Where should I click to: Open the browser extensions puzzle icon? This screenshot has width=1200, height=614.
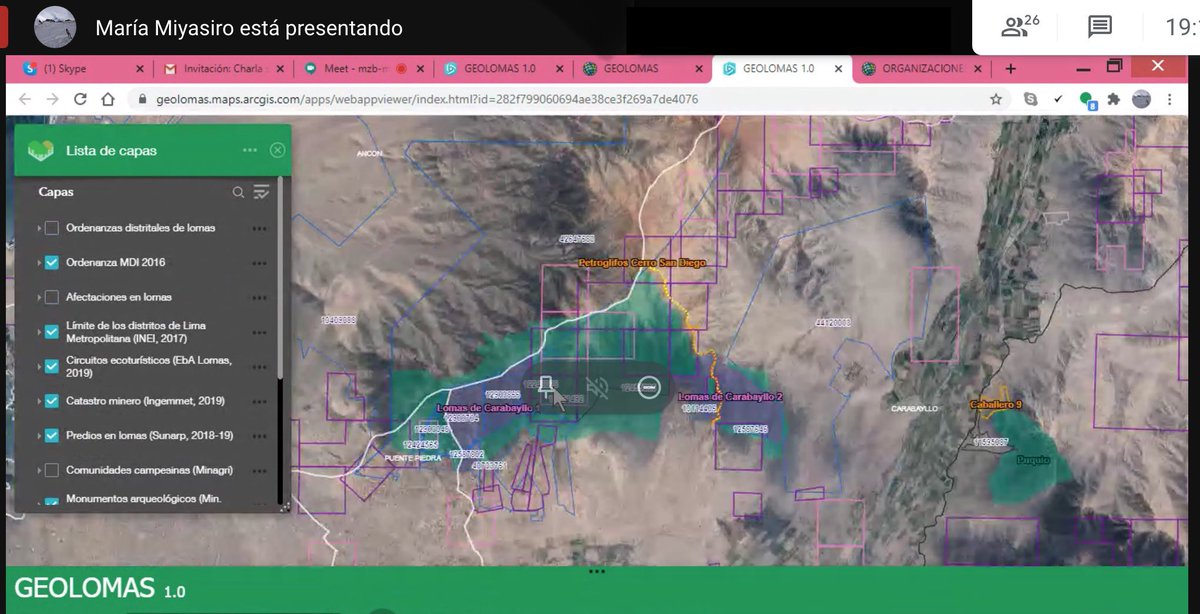[1115, 99]
